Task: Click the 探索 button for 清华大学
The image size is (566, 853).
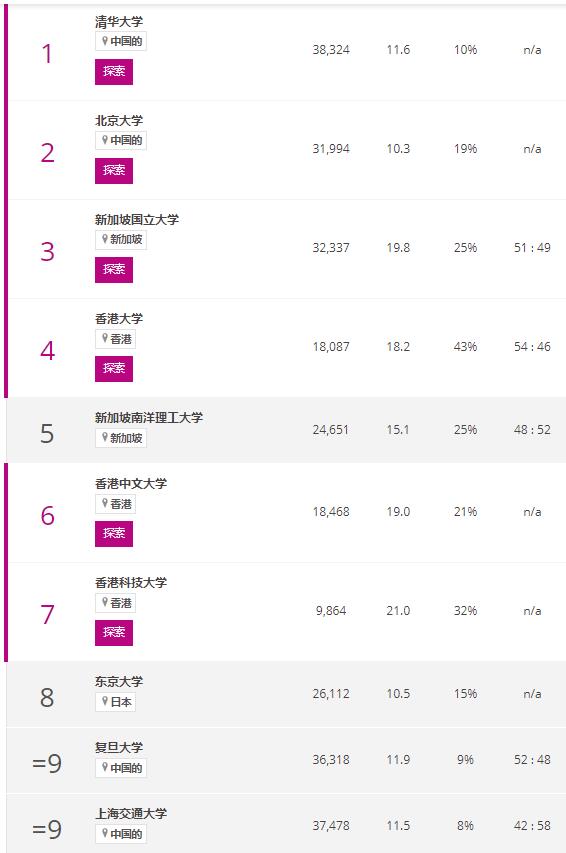Action: pyautogui.click(x=114, y=72)
